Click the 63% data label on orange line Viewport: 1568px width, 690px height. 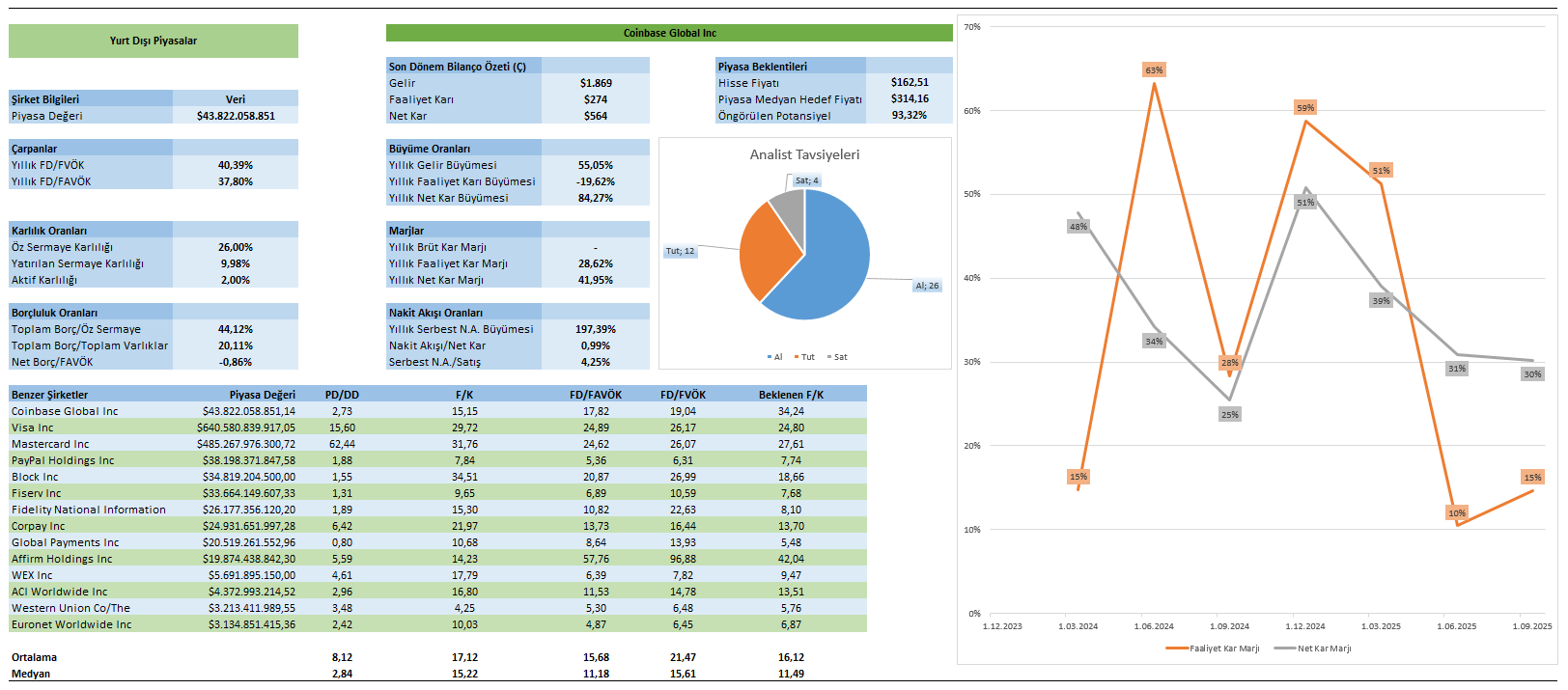(x=1154, y=69)
